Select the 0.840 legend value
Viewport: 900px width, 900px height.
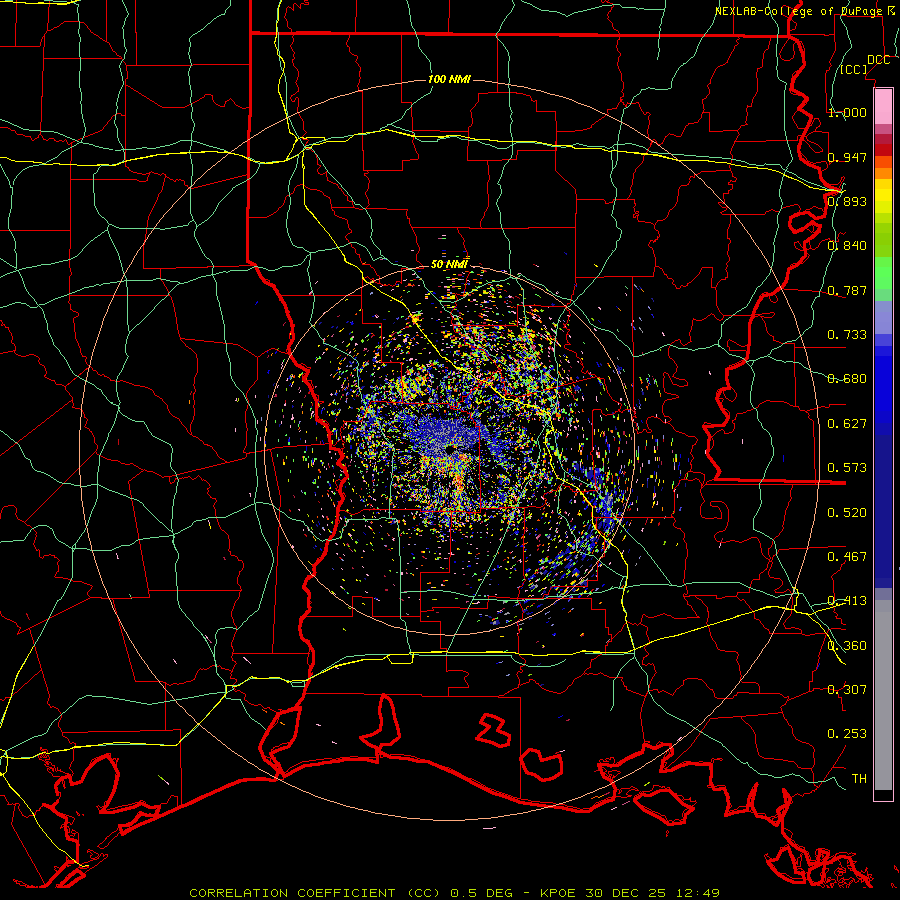pos(847,246)
